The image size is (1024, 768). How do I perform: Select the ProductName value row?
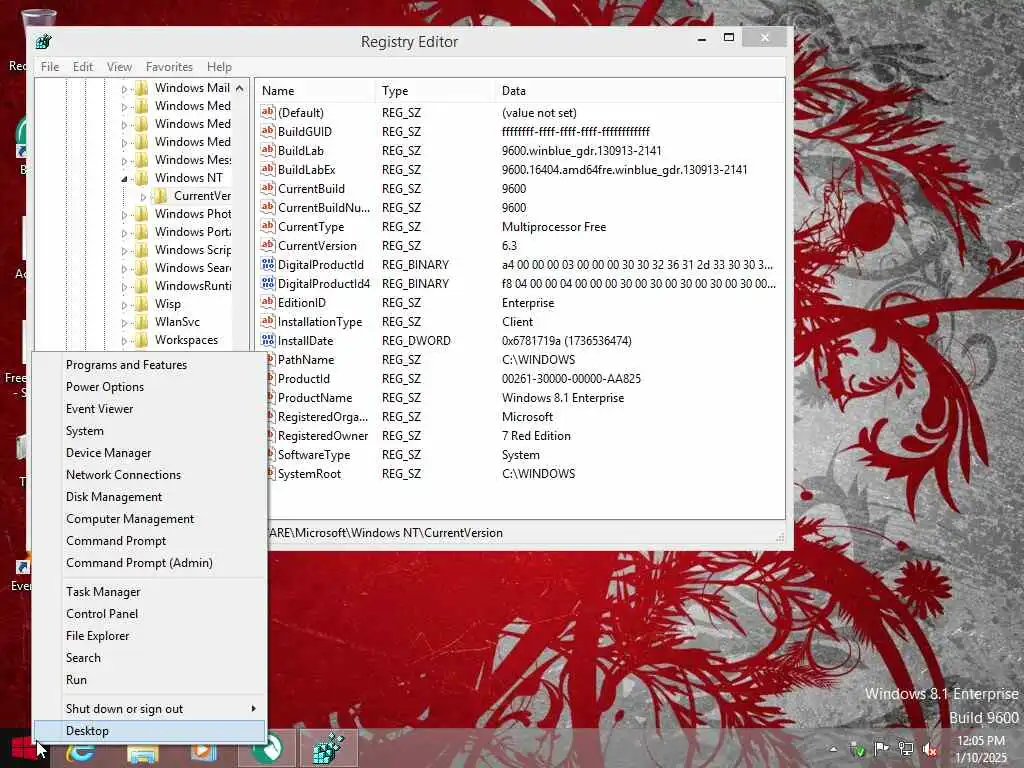[x=520, y=398]
